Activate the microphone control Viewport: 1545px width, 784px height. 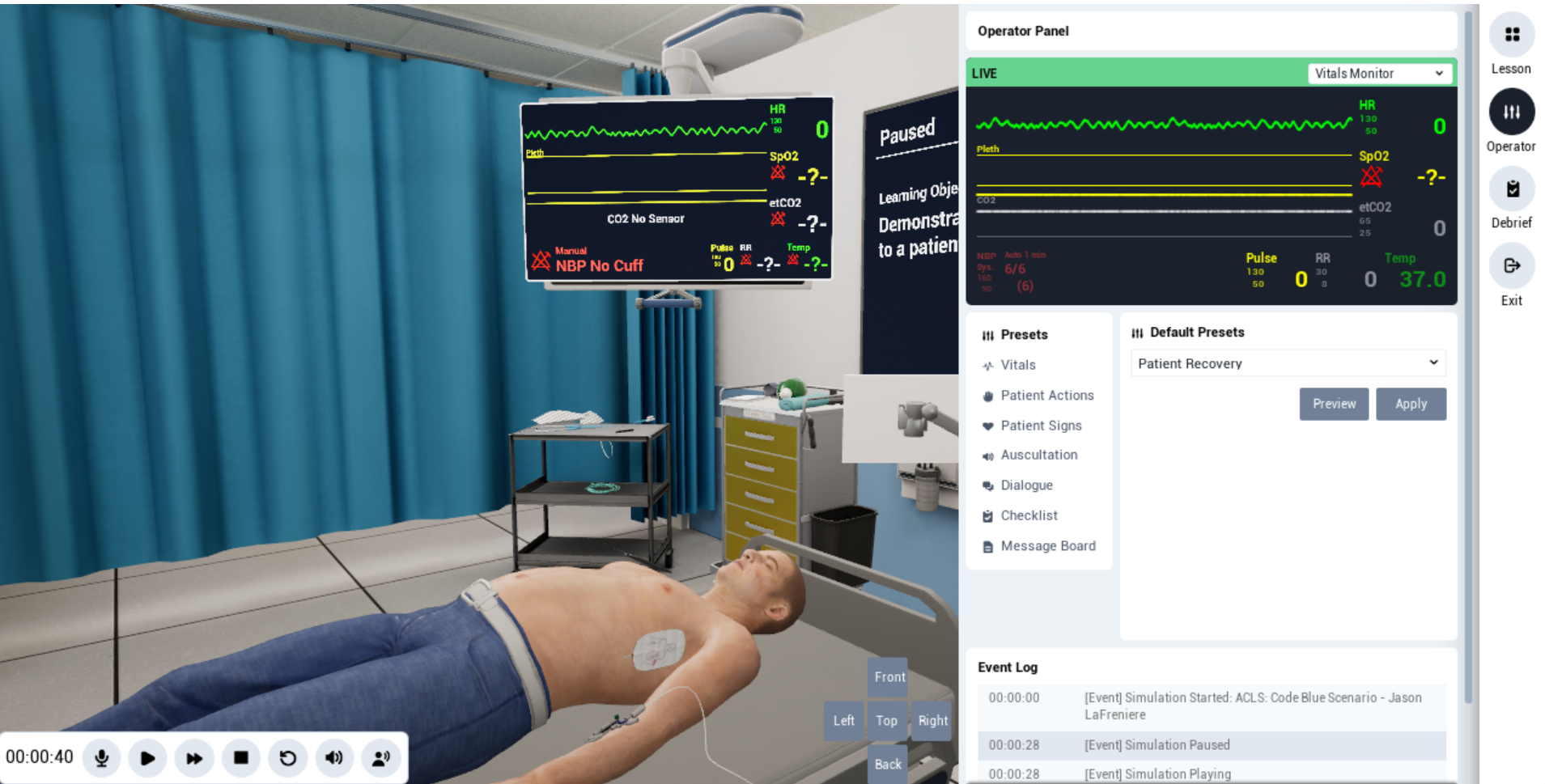point(100,757)
